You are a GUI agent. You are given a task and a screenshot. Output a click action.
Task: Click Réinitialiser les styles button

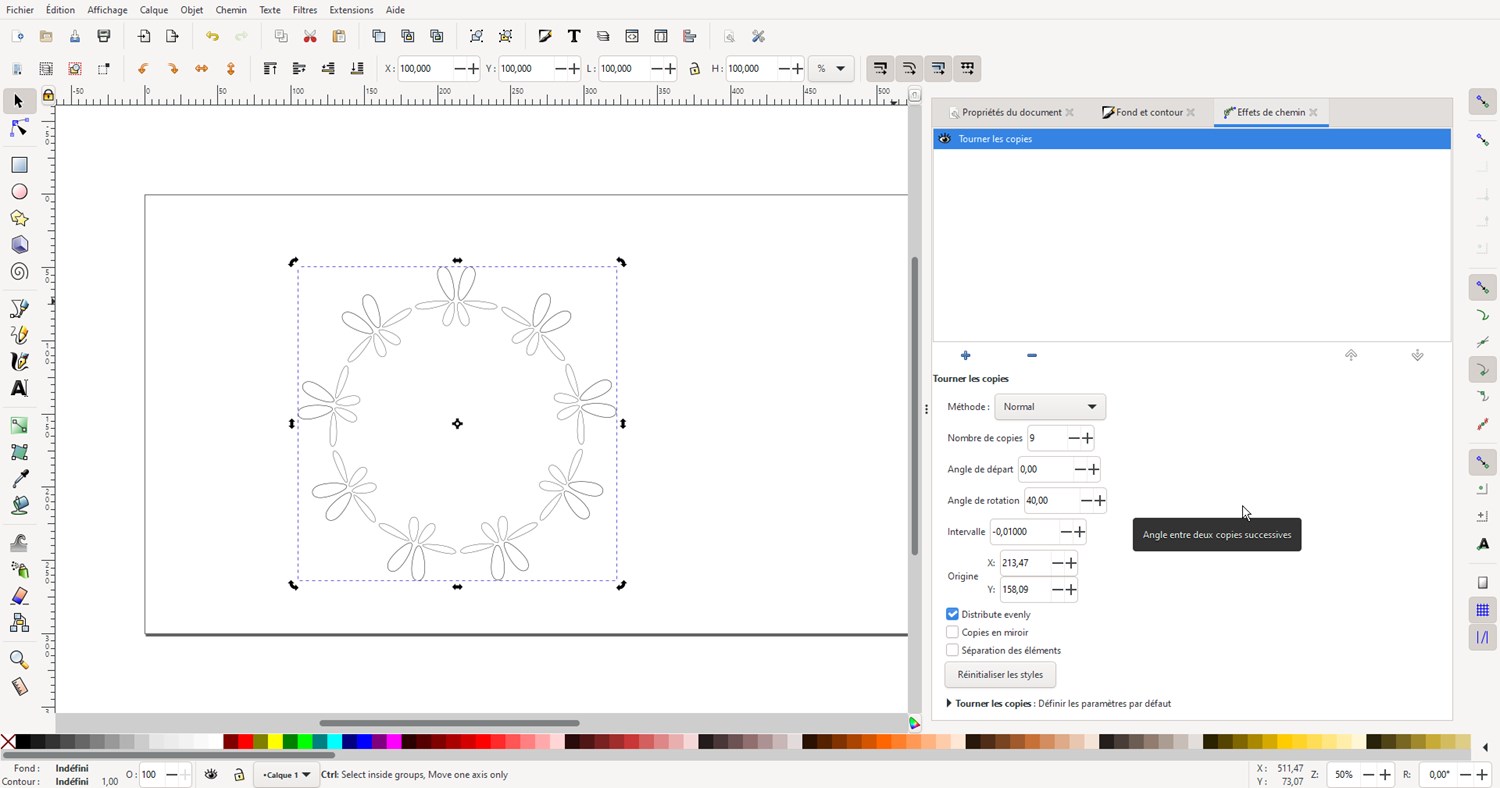[1000, 675]
